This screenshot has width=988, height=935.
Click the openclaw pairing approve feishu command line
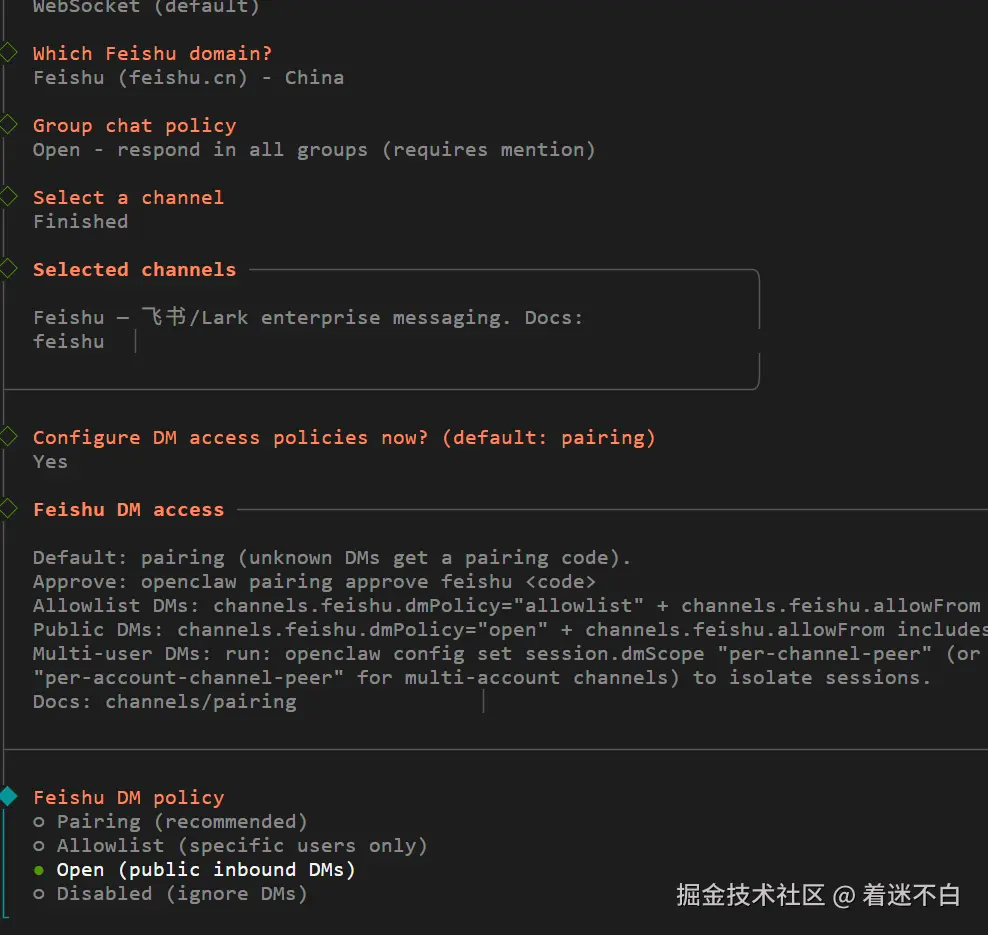coord(314,581)
